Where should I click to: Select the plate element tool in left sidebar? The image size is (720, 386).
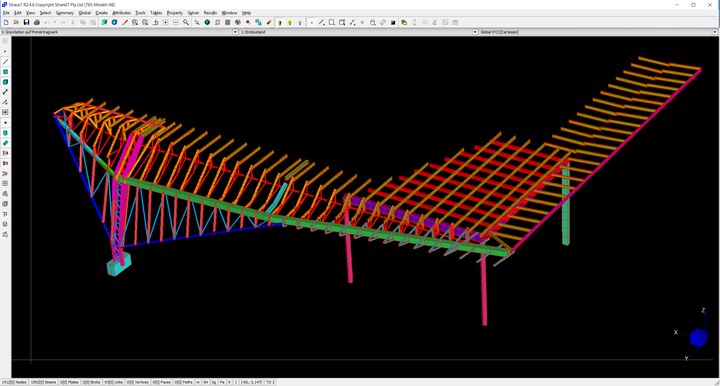(5, 72)
